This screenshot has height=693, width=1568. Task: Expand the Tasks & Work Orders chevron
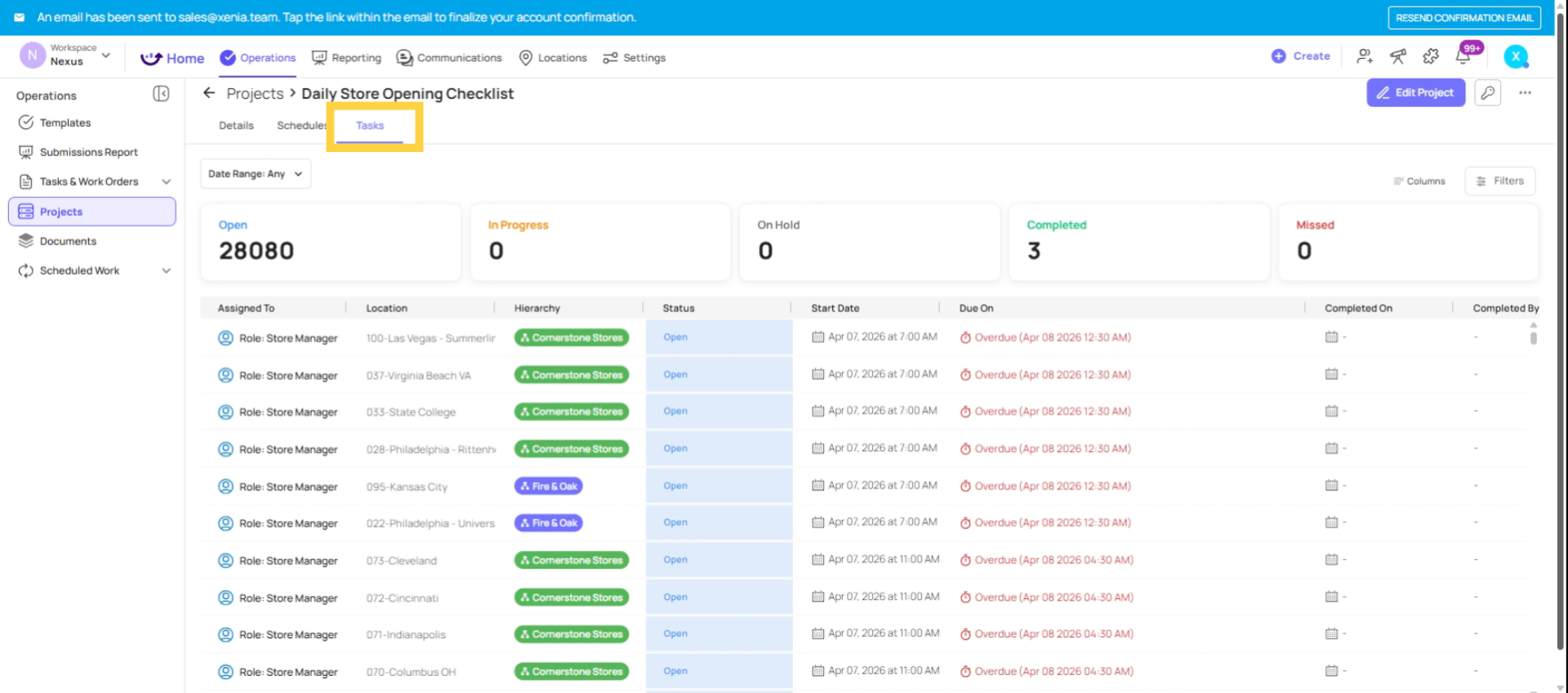[167, 181]
